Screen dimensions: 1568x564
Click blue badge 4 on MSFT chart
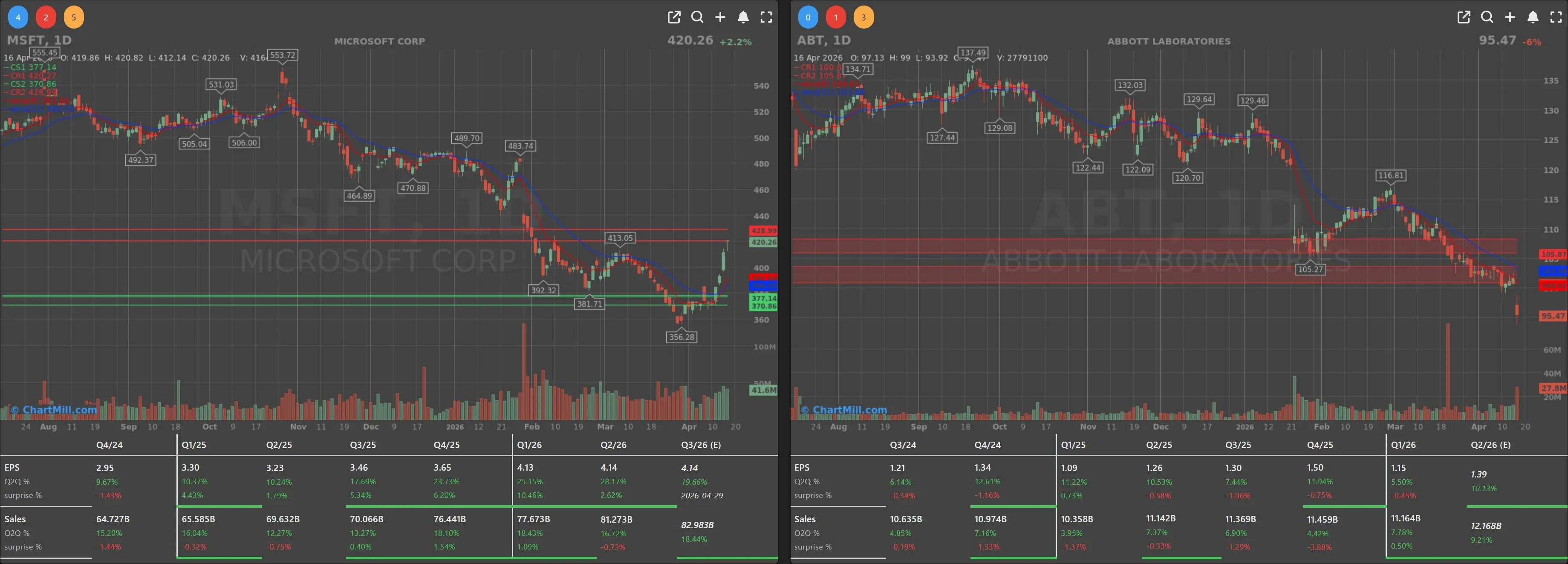pos(17,17)
